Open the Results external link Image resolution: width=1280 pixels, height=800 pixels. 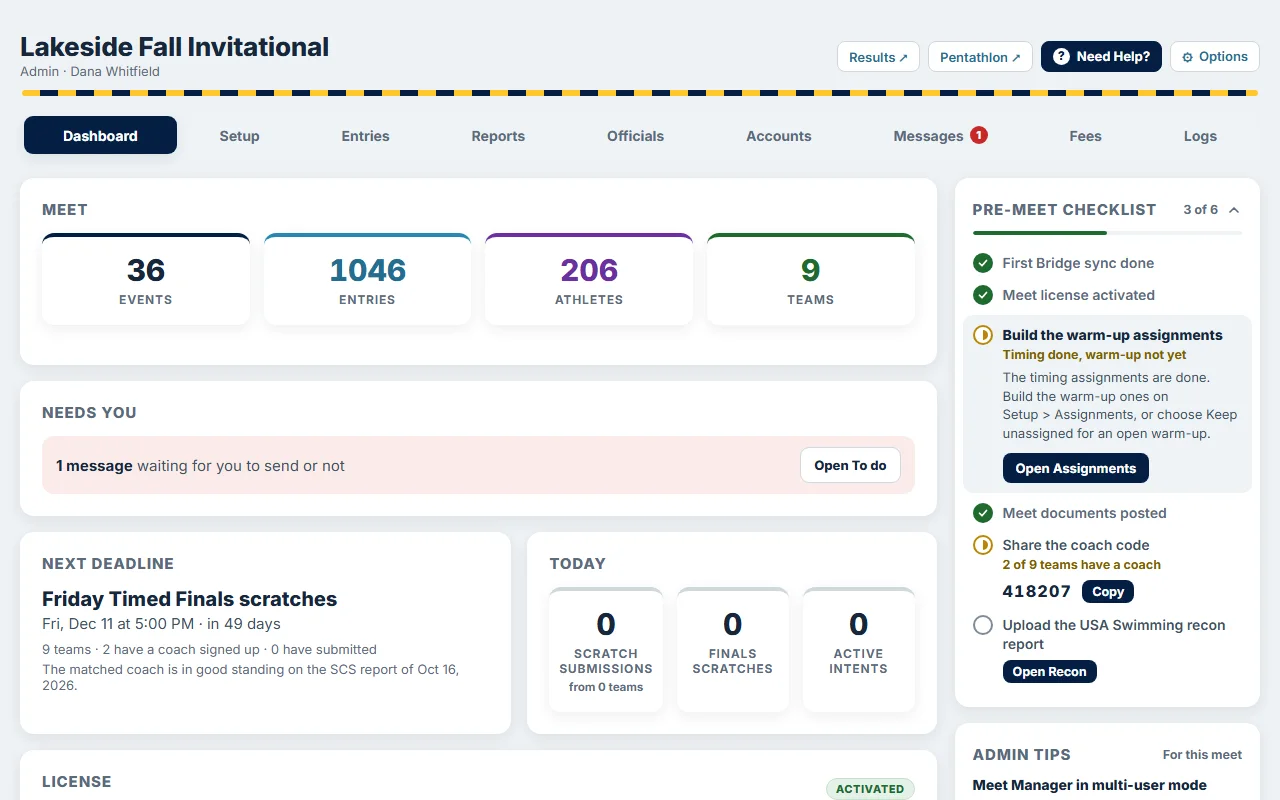(878, 57)
